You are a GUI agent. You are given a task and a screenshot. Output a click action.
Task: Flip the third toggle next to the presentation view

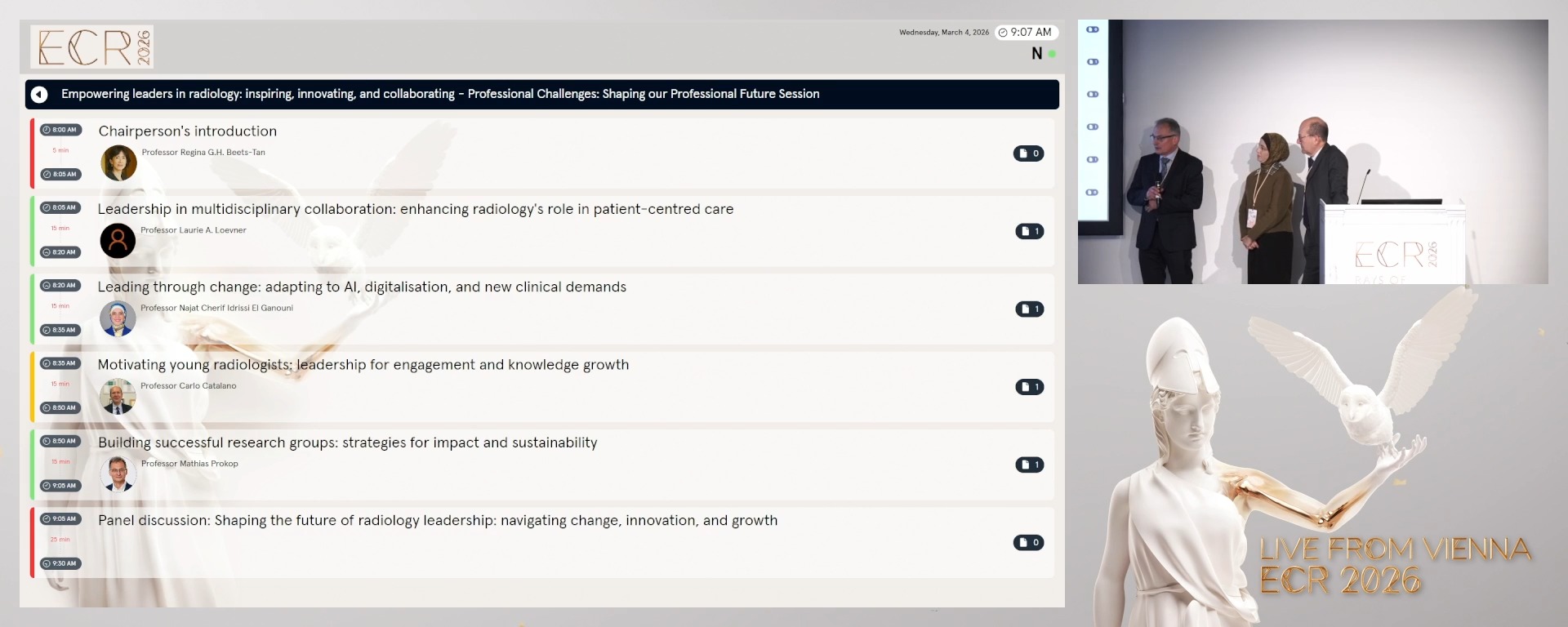click(x=1093, y=94)
